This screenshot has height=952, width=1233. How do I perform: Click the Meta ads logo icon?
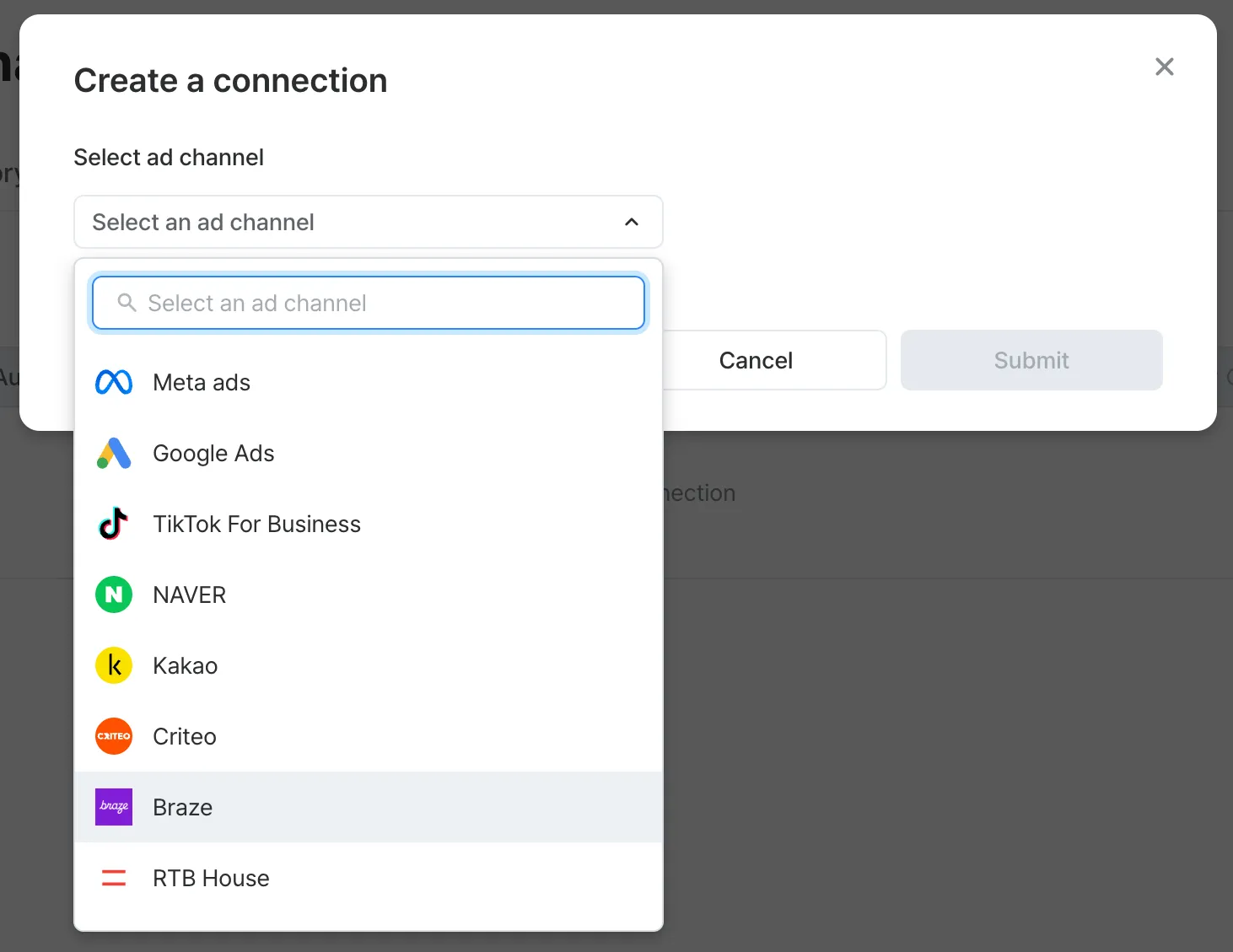coord(114,382)
